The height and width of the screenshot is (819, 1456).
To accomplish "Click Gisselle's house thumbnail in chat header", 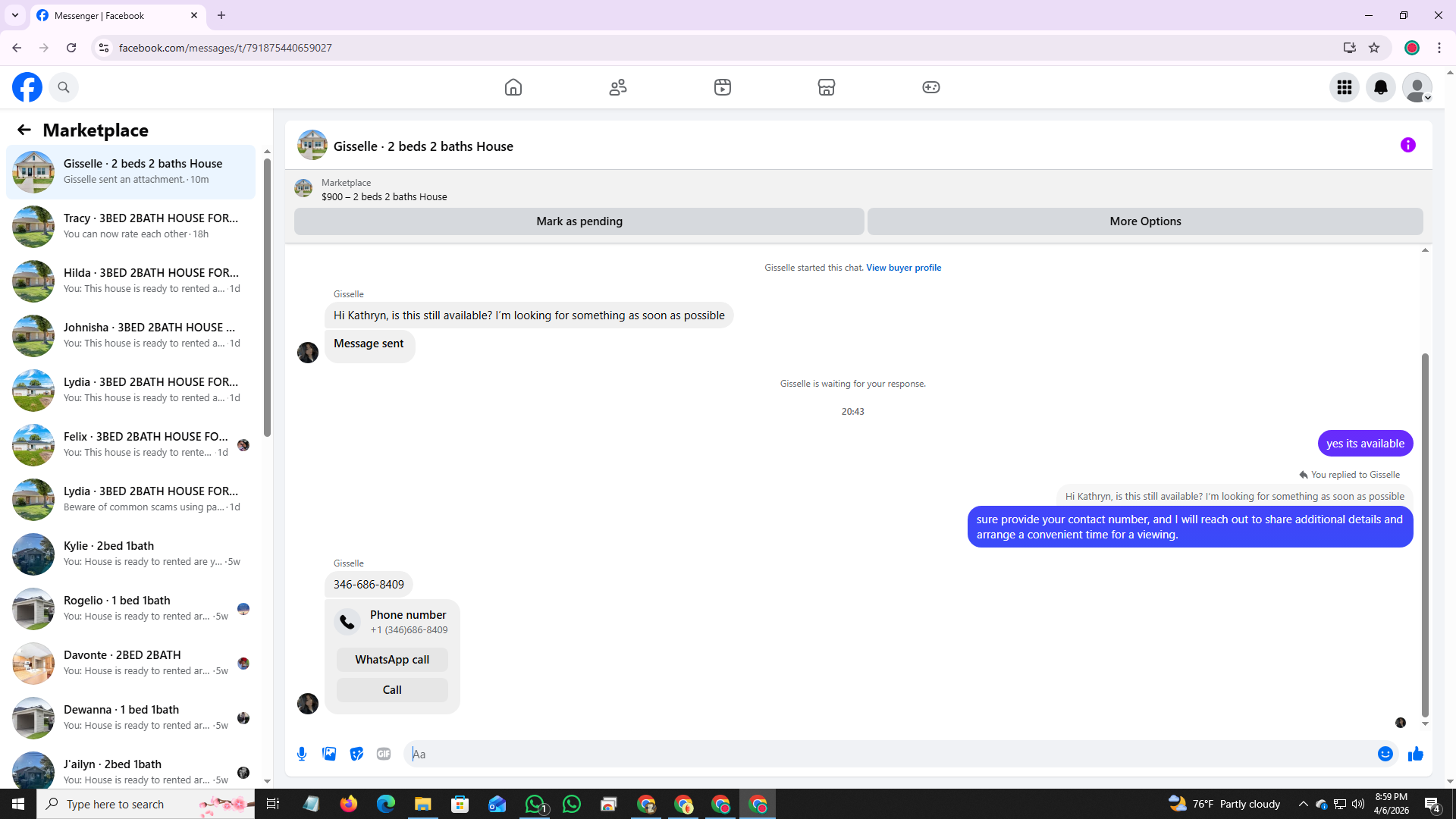I will tap(312, 145).
